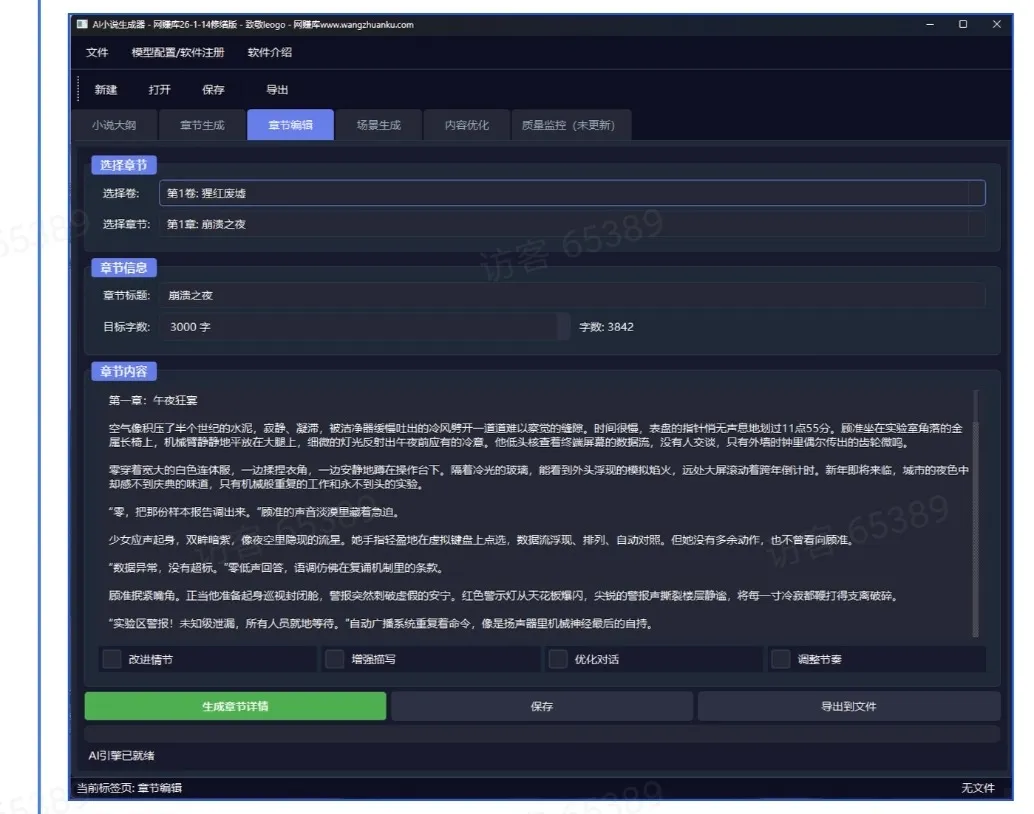This screenshot has height=814, width=1034.
Task: Maximize the AI小说生成器 window
Action: [963, 24]
